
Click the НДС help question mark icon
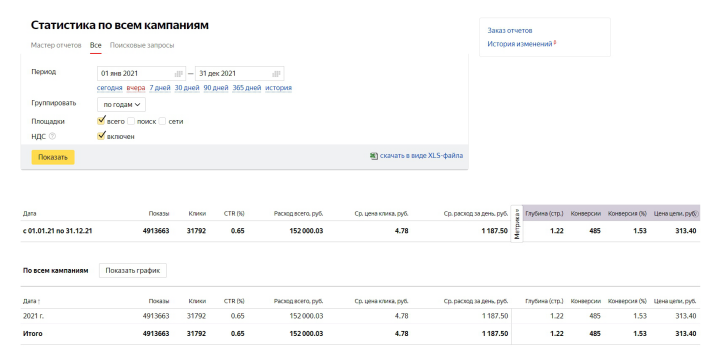coord(52,136)
